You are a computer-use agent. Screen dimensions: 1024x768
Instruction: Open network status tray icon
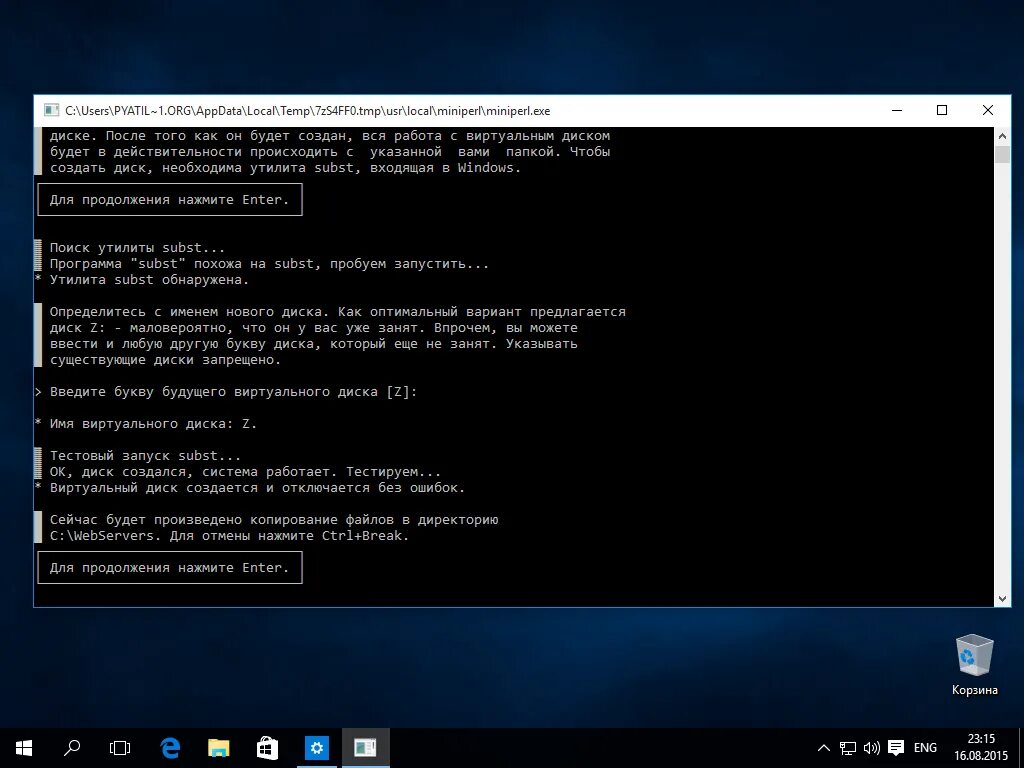pyautogui.click(x=848, y=748)
